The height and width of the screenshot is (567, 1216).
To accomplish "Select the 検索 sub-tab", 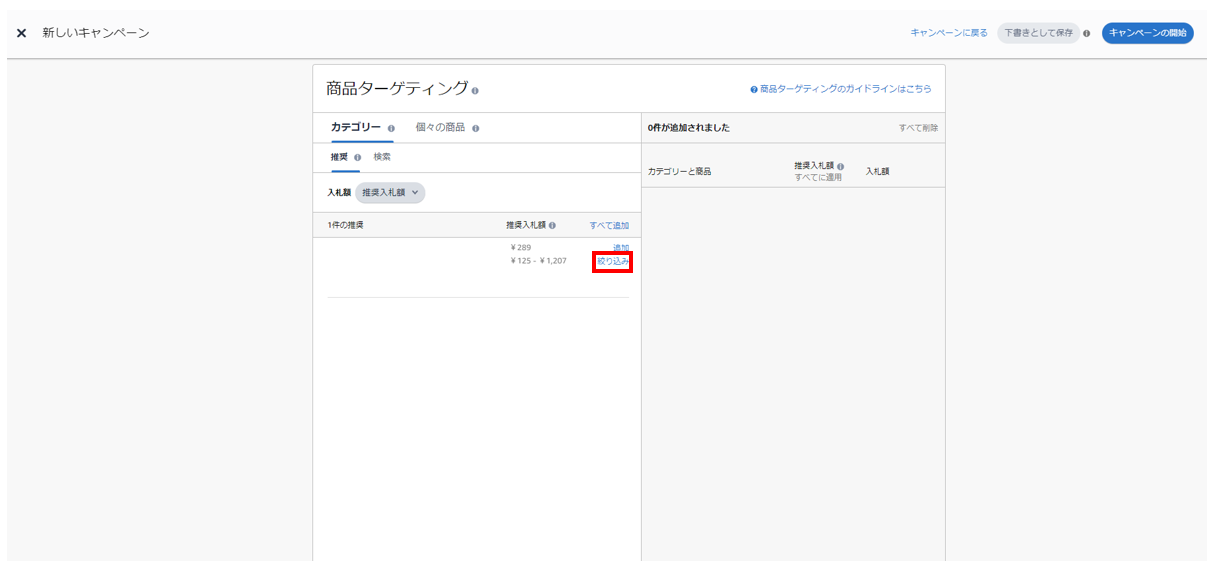I will (382, 157).
